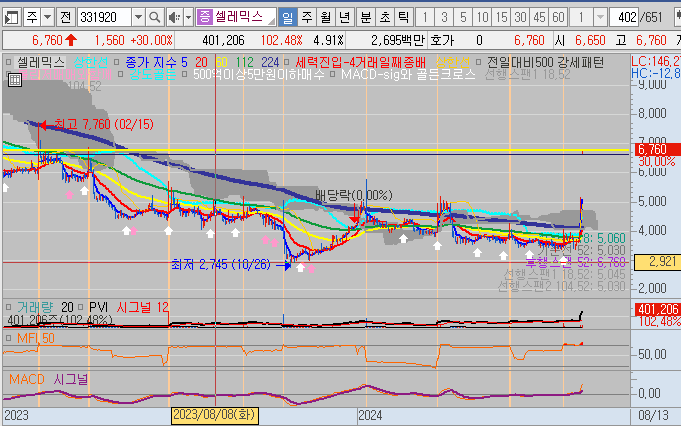Toggle the 셀레믹스 price series indicator box

click(8, 63)
